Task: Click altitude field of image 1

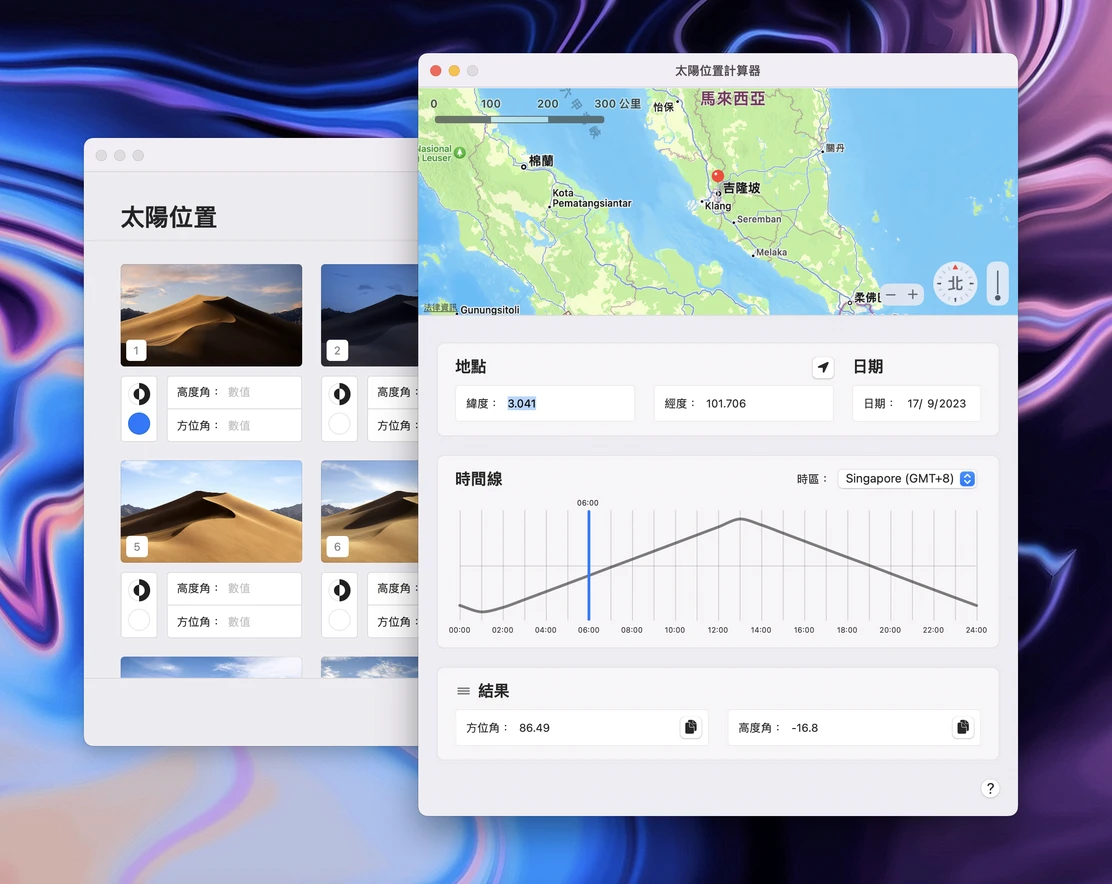Action: (x=234, y=392)
